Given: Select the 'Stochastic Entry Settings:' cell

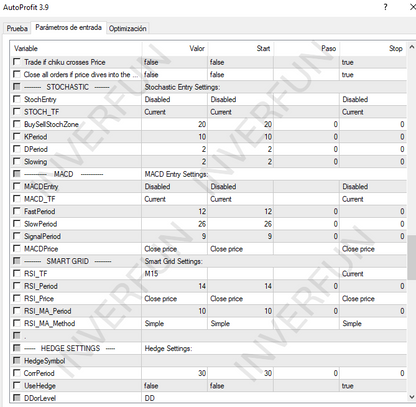Looking at the screenshot, I should 274,87.
